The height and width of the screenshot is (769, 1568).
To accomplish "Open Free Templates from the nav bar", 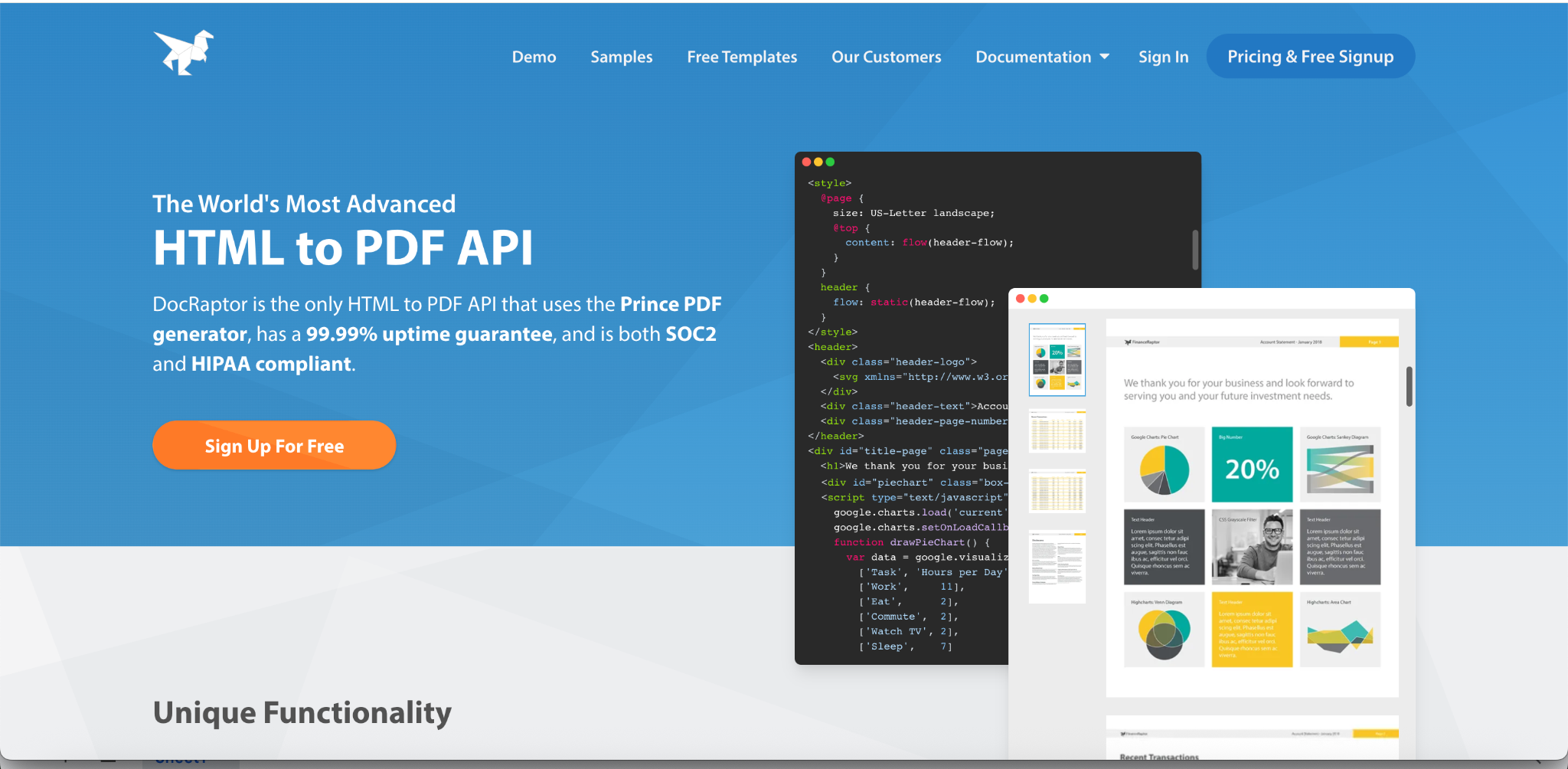I will (x=742, y=57).
